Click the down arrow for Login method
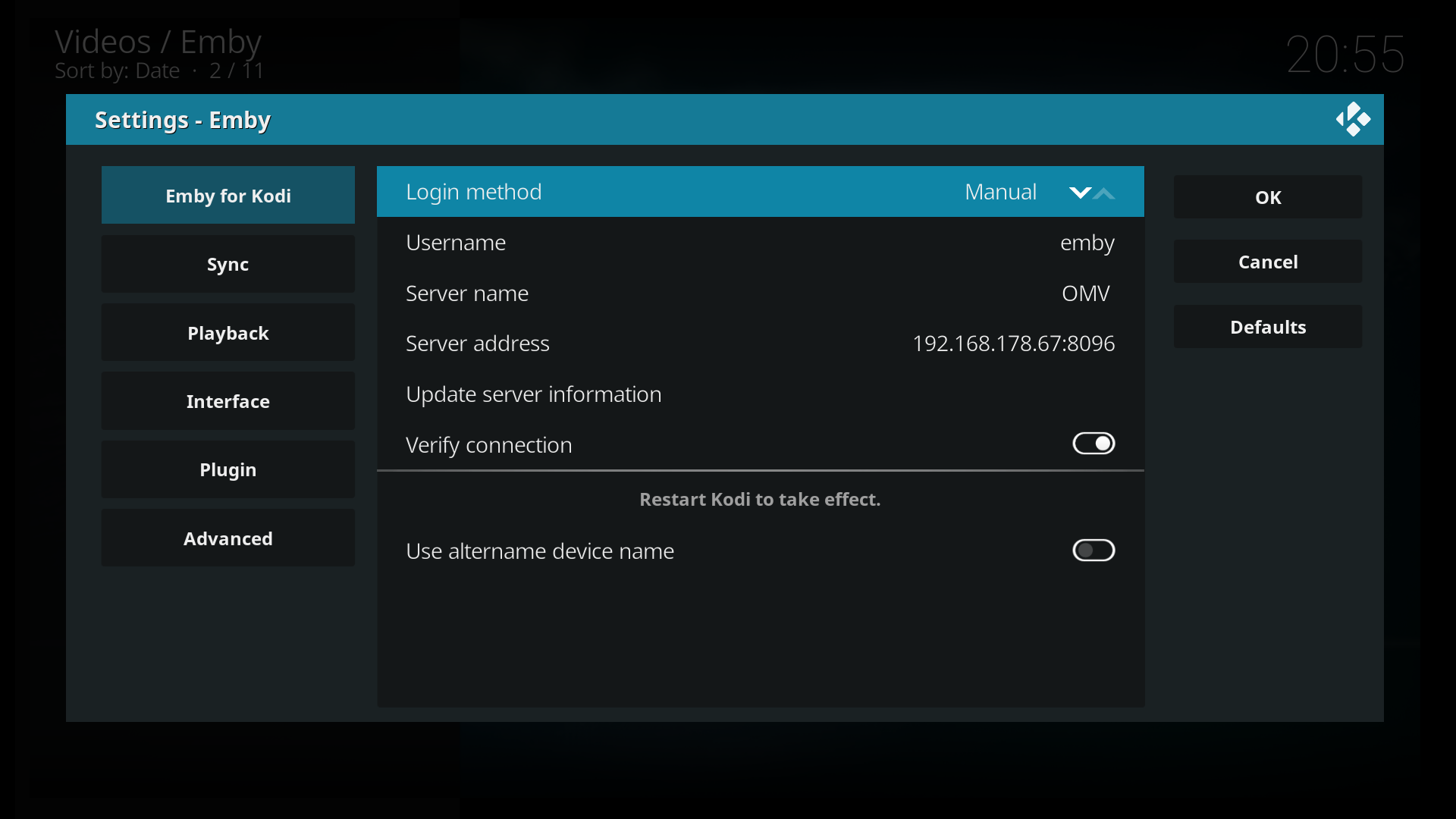 pyautogui.click(x=1080, y=193)
